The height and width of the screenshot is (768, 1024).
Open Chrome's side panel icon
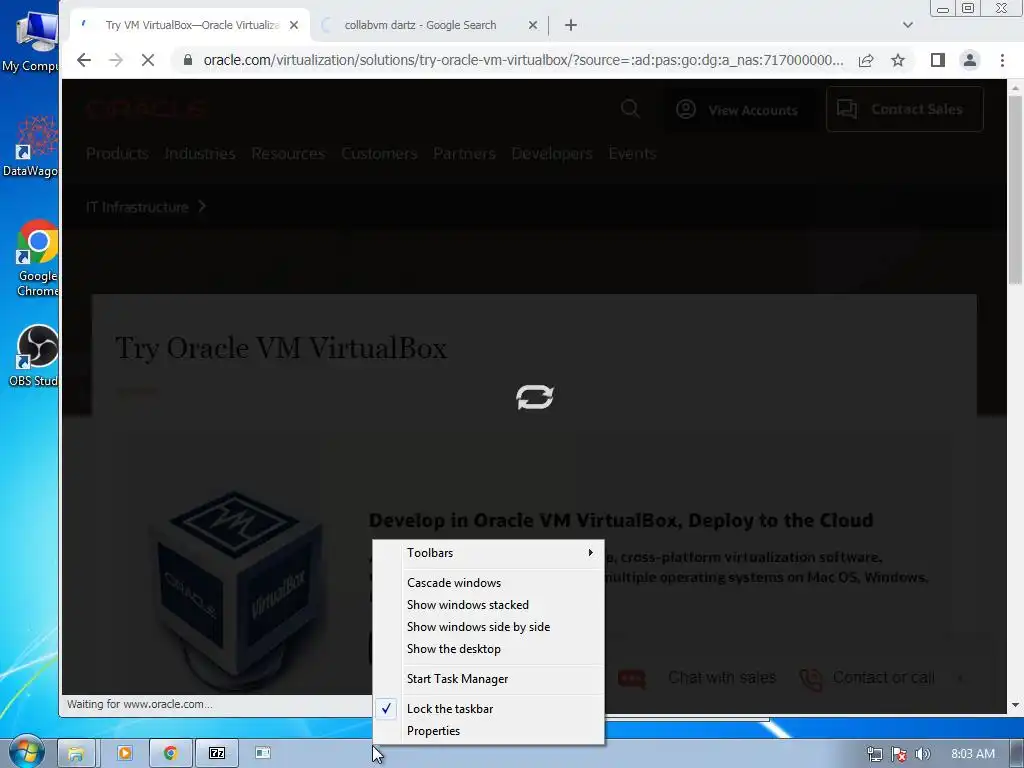(x=938, y=60)
